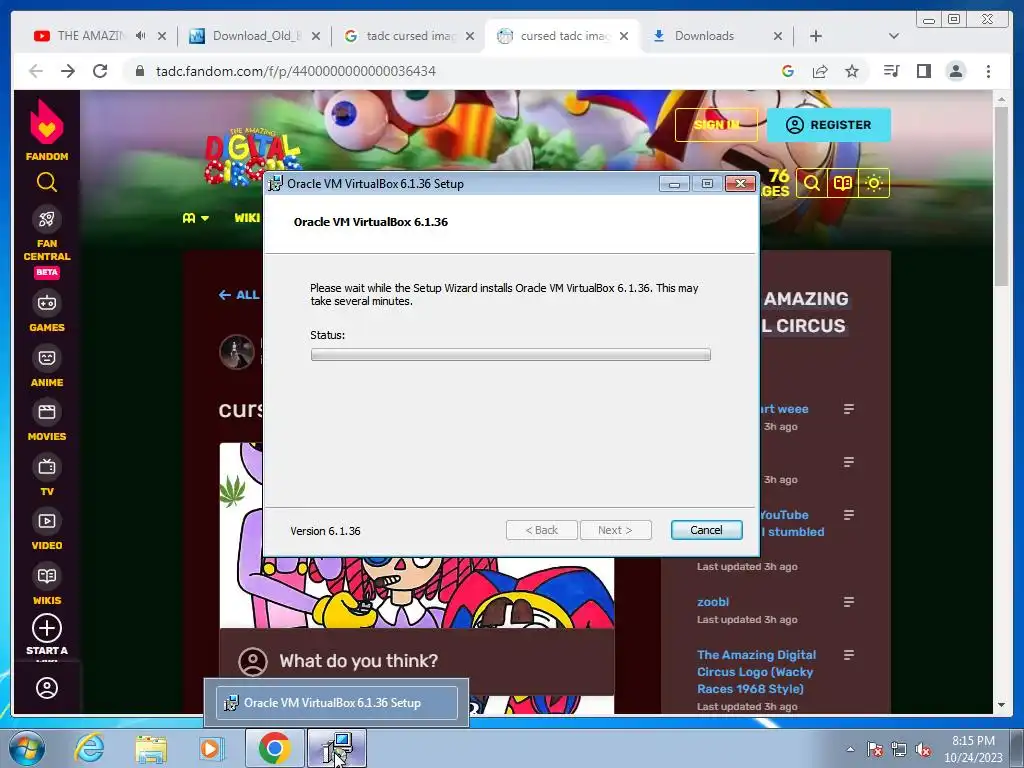Click the address bar URL
The height and width of the screenshot is (768, 1024).
pos(295,71)
